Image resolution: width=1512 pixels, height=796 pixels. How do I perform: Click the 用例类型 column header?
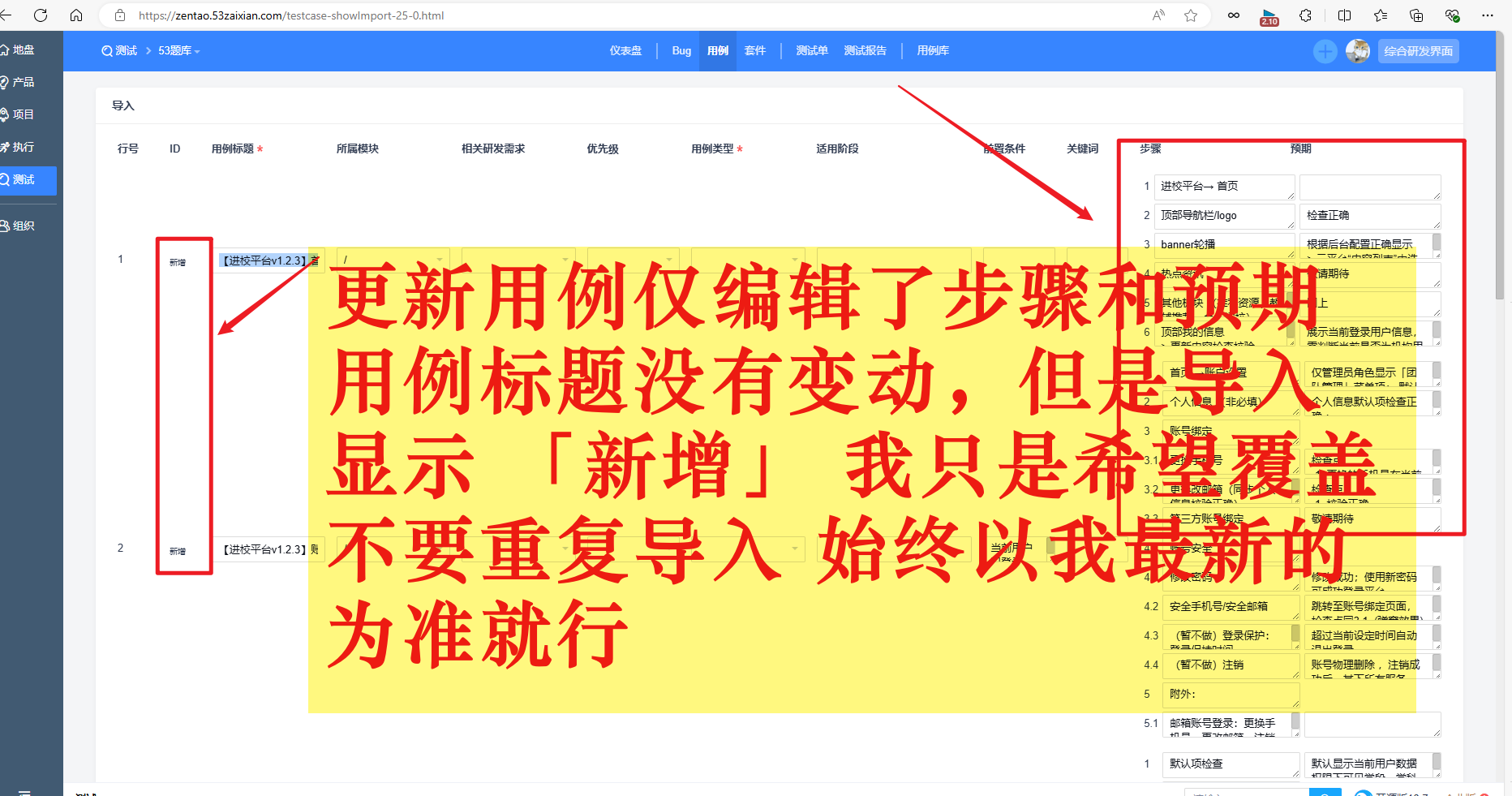coord(712,148)
